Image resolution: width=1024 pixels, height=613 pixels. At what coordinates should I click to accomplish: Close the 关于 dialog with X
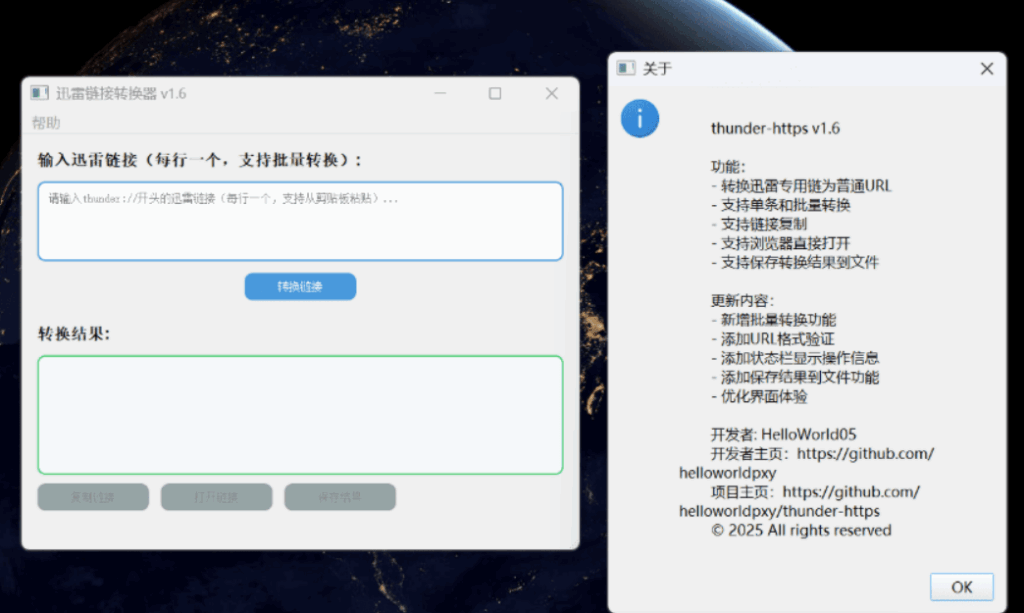[x=987, y=69]
